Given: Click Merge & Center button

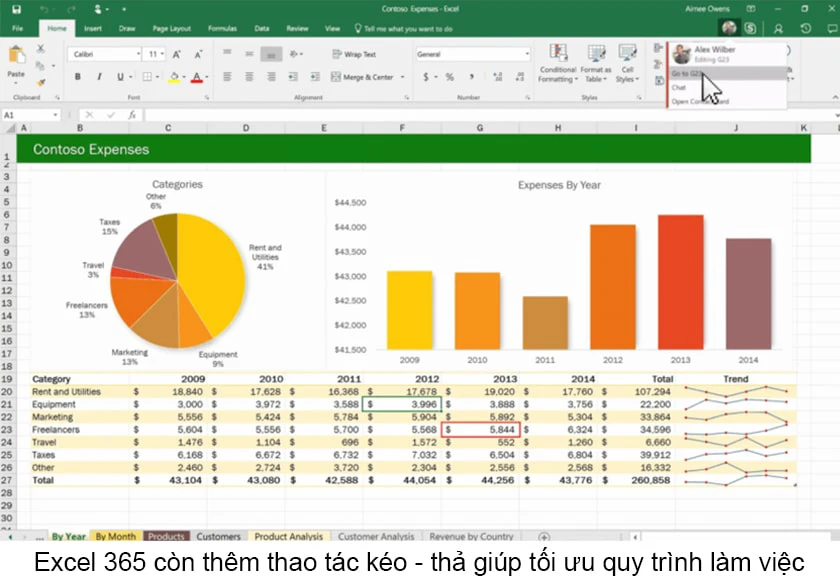Looking at the screenshot, I should (363, 77).
